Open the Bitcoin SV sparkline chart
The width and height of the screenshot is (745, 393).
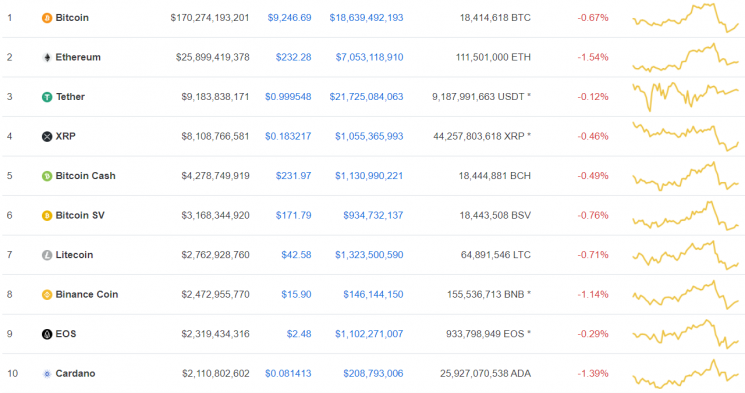685,216
